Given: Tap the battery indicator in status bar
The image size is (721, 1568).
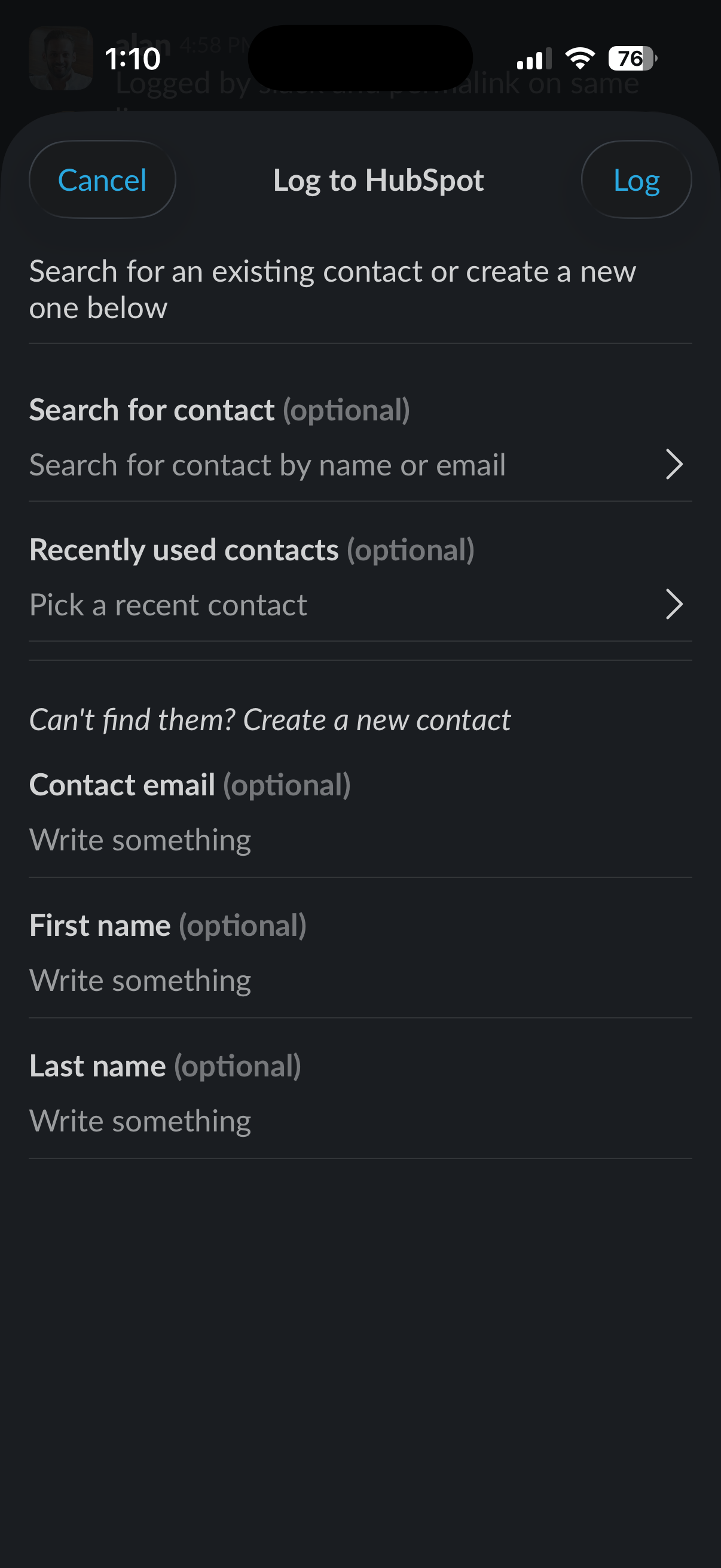Looking at the screenshot, I should 632,59.
